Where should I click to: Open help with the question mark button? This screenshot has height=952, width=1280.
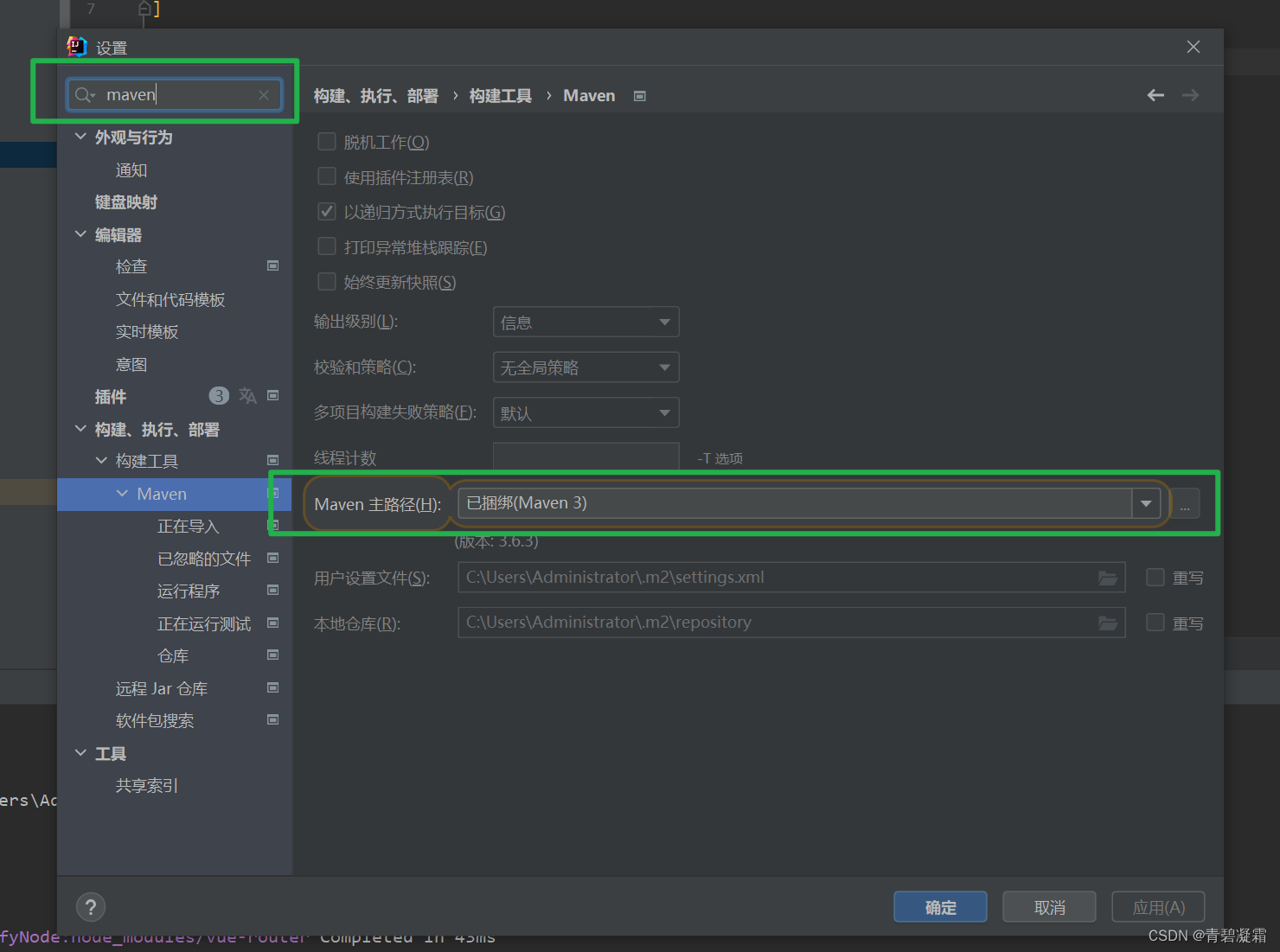[91, 907]
